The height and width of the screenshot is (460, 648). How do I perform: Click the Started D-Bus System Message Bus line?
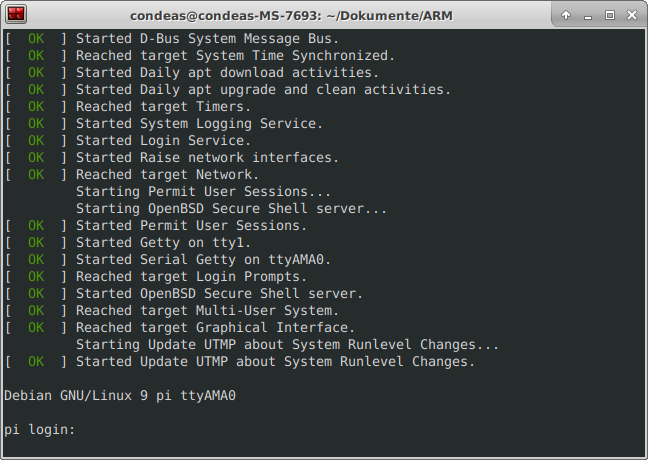172,38
